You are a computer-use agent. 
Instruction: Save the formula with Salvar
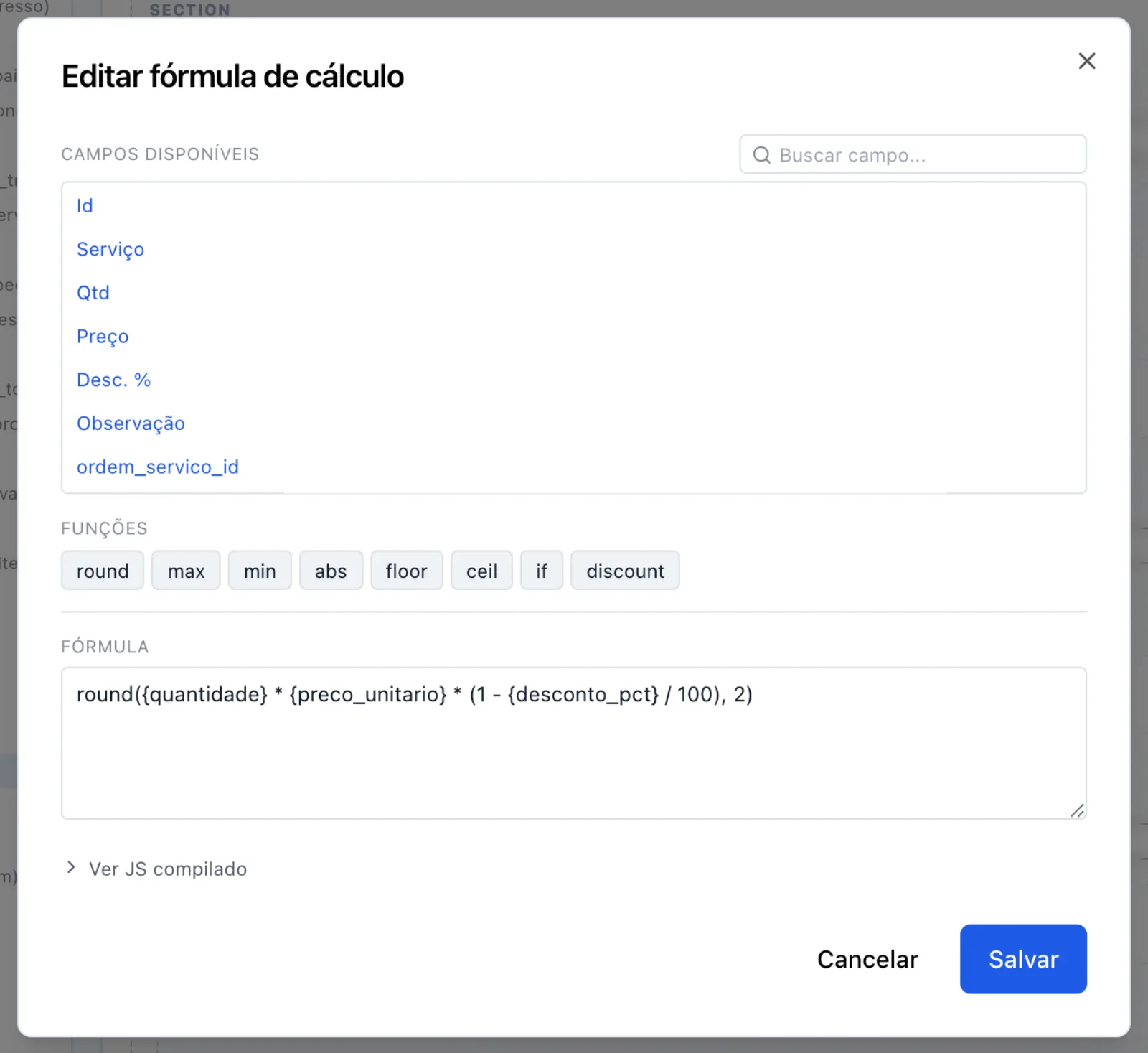click(1023, 959)
